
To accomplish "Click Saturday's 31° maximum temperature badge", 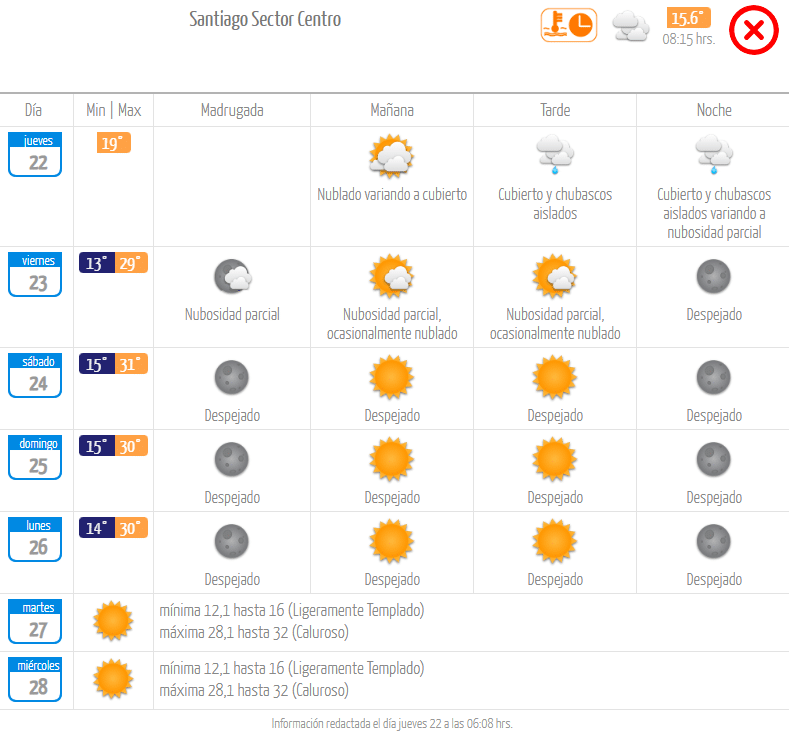I will 131,364.
